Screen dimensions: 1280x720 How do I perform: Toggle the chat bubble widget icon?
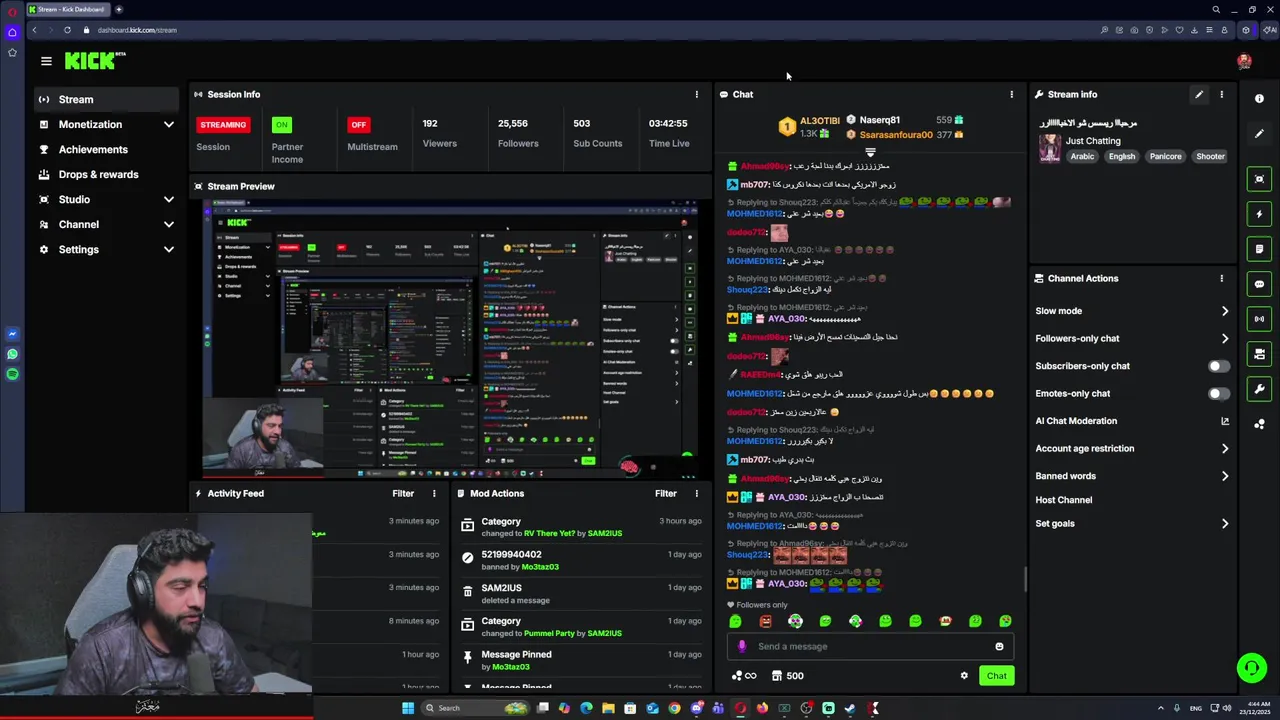point(1259,284)
